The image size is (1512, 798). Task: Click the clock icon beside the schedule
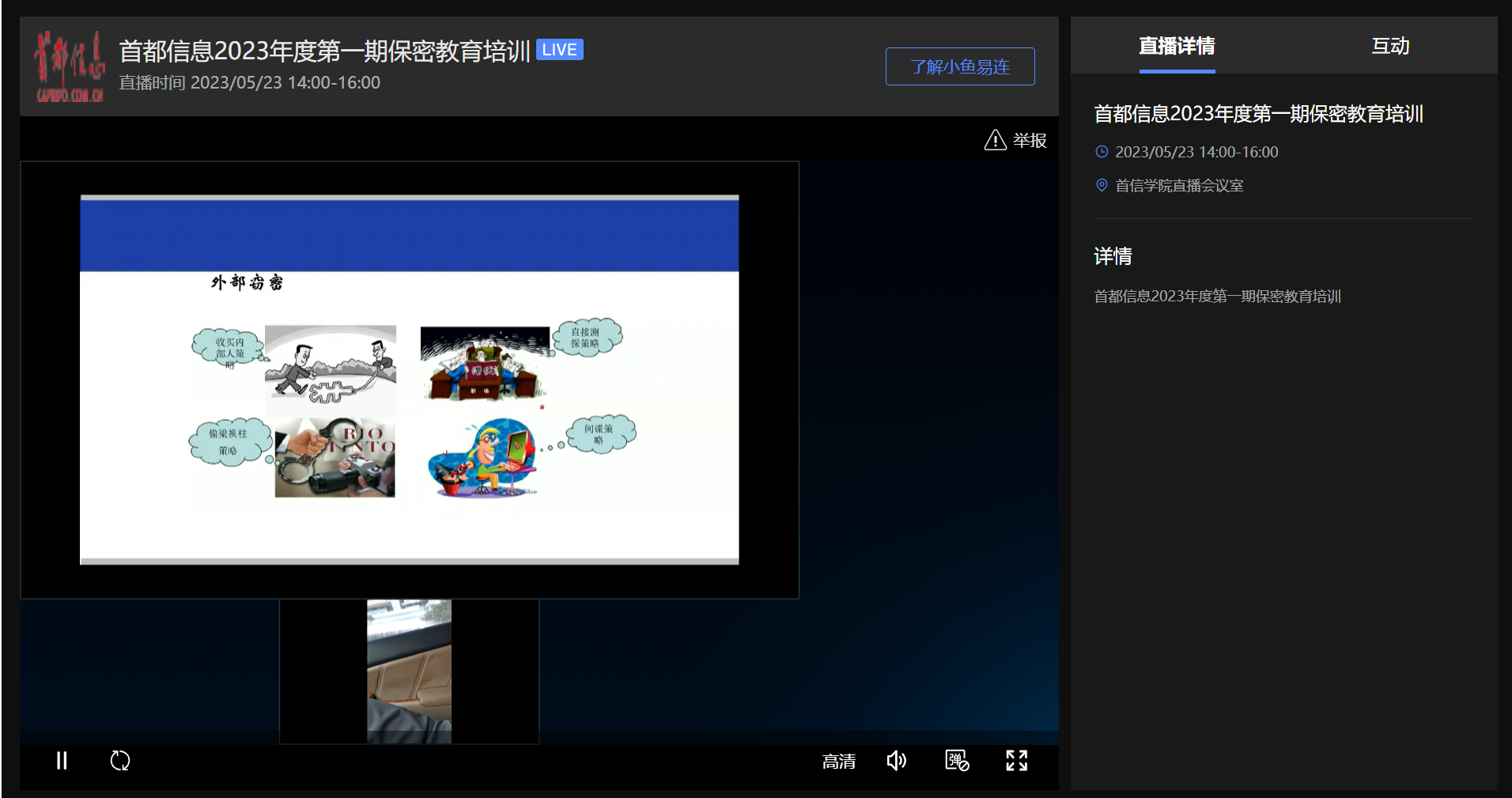[x=1102, y=152]
